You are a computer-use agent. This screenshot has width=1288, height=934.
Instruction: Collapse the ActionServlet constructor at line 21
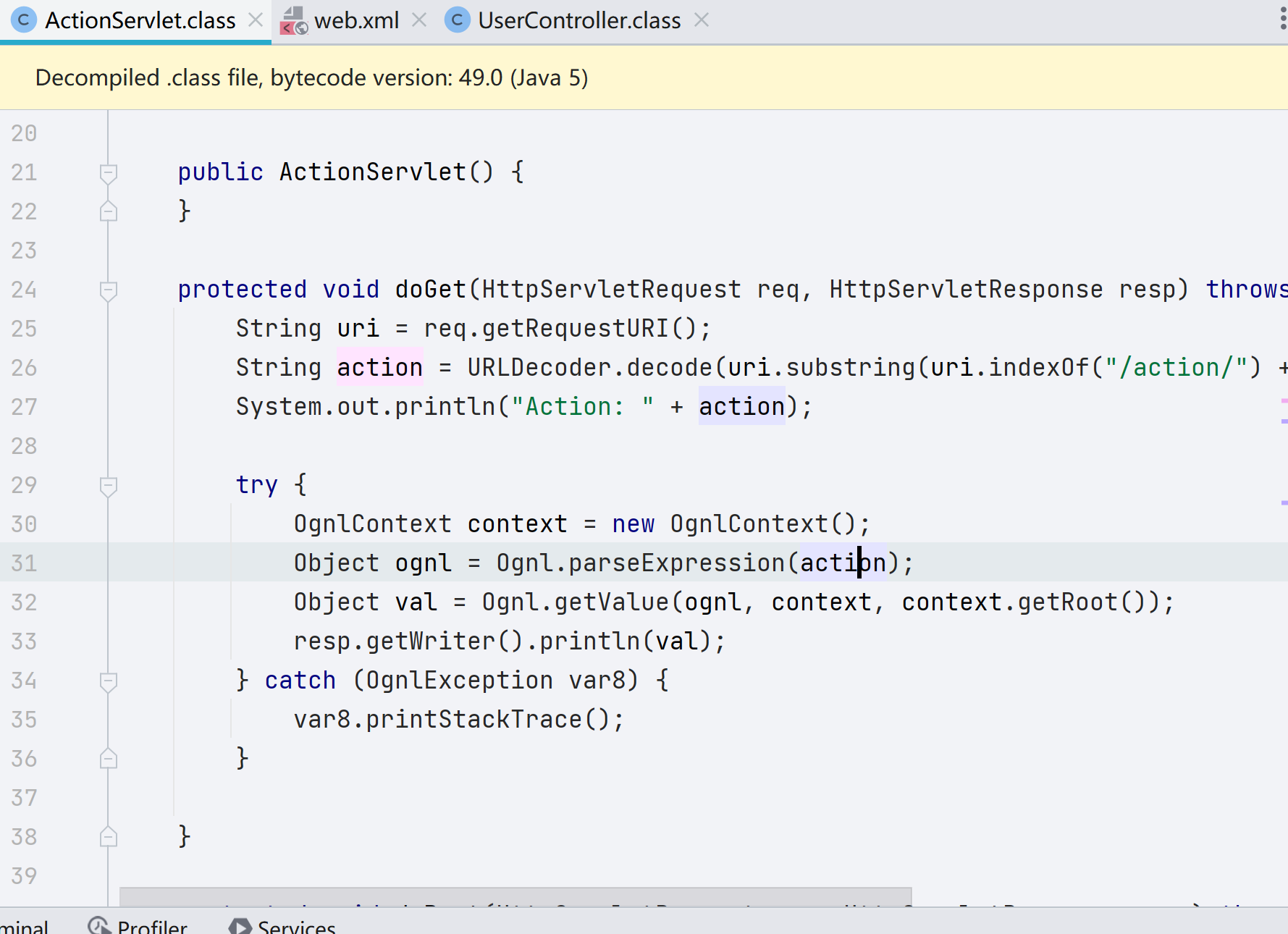[109, 173]
